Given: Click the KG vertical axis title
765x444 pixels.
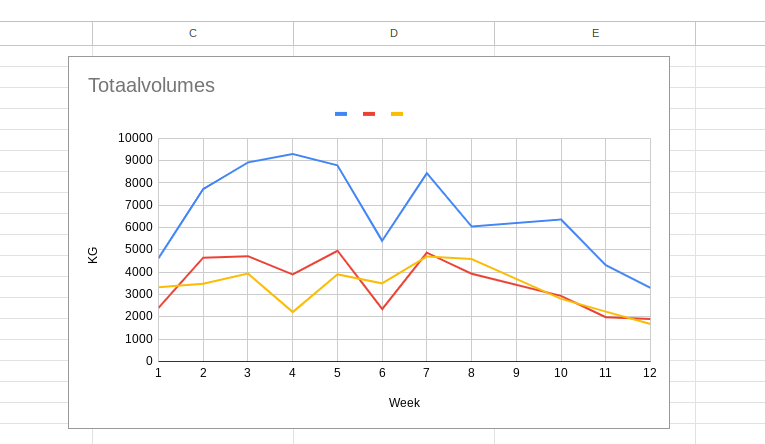Looking at the screenshot, I should [x=93, y=255].
